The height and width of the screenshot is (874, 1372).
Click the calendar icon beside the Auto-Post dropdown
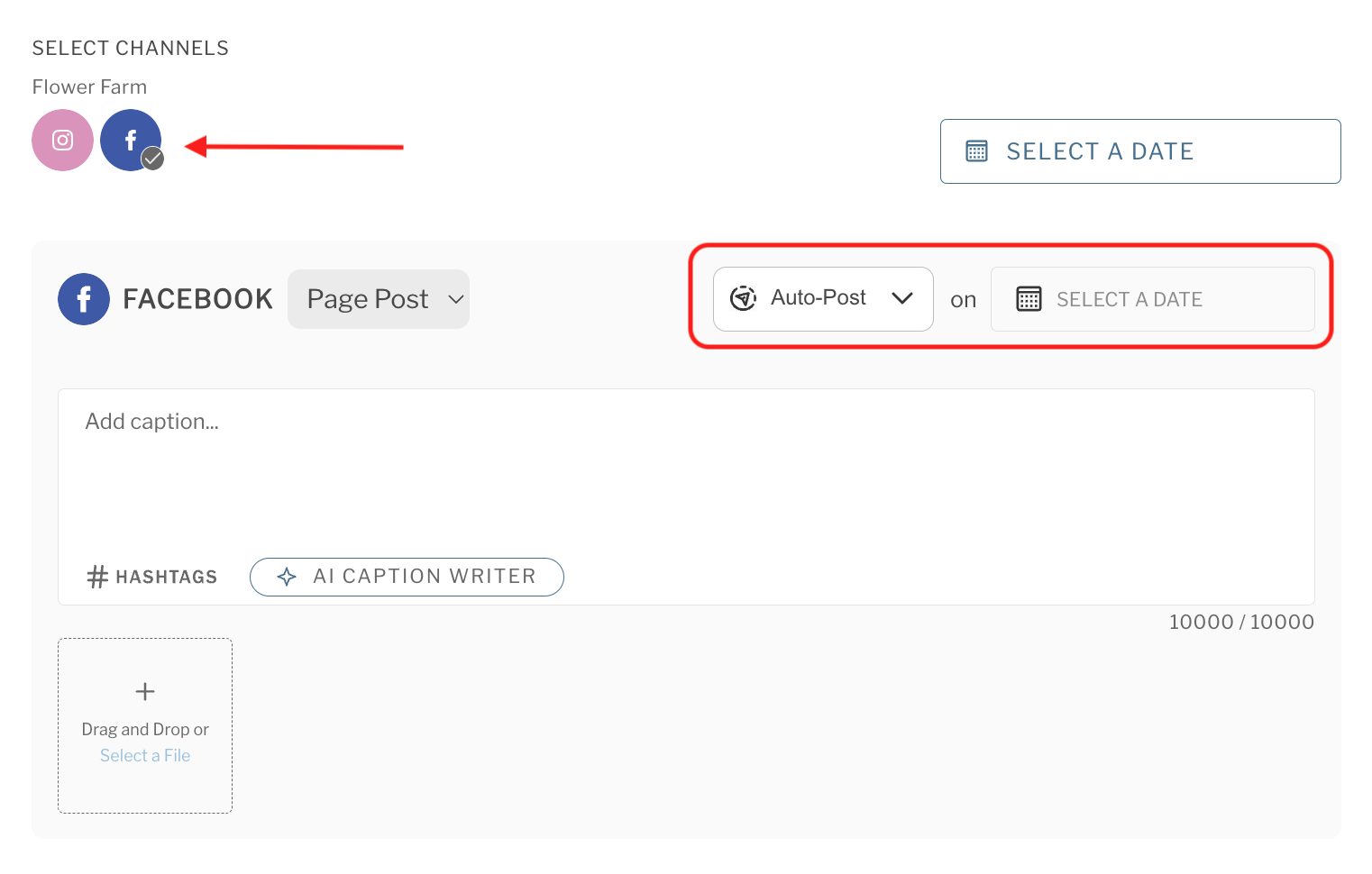pyautogui.click(x=1029, y=298)
